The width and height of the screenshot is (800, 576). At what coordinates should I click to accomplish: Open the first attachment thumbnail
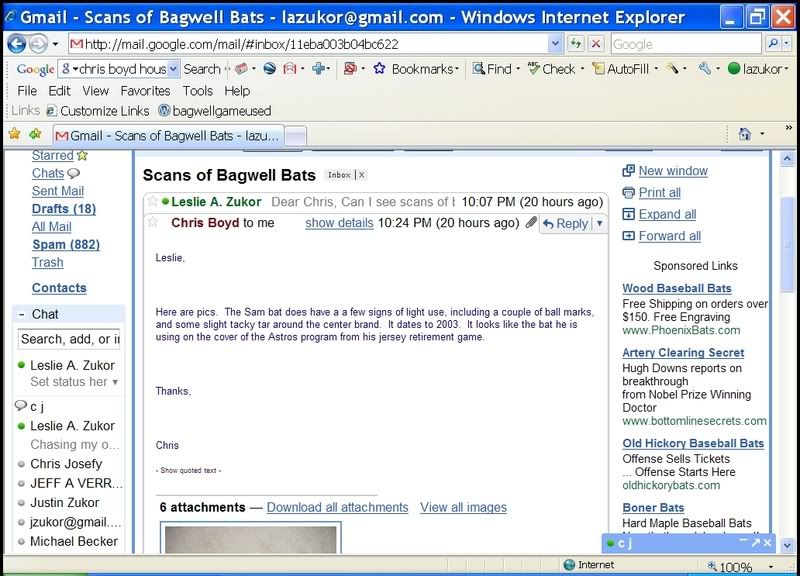251,538
